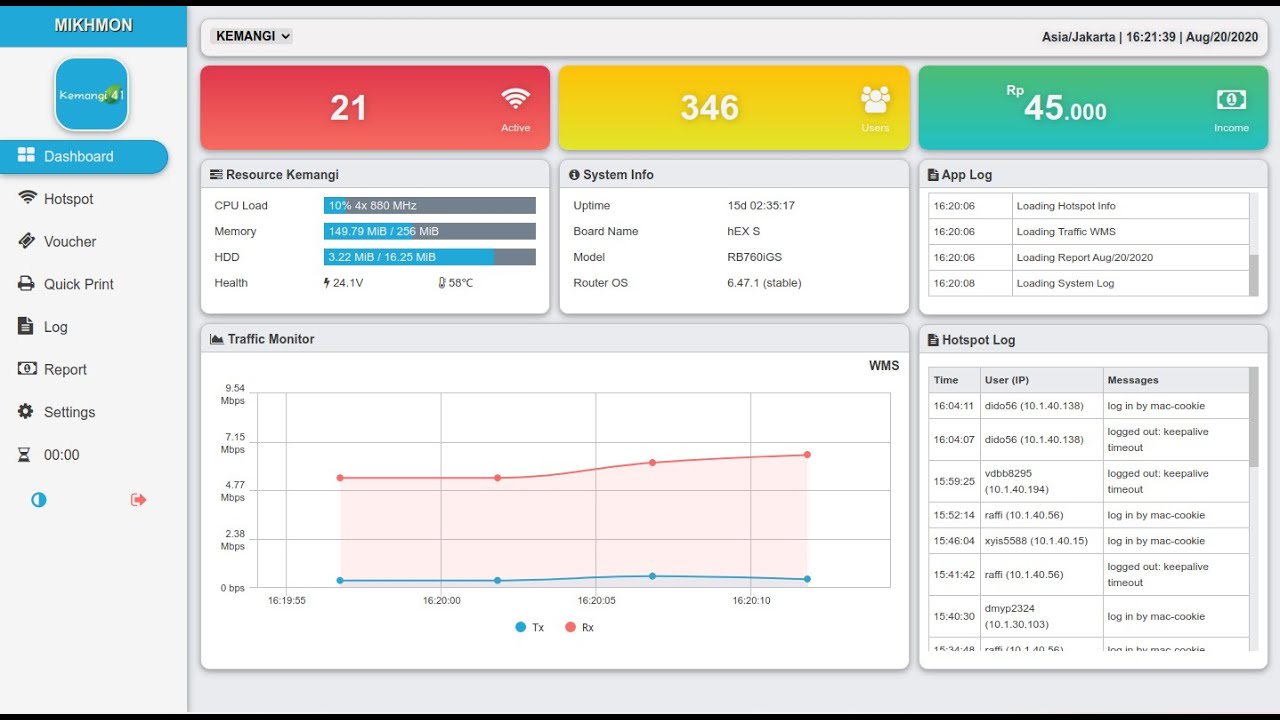Open the KEMANGI router dropdown
The width and height of the screenshot is (1280, 720).
pyautogui.click(x=251, y=36)
